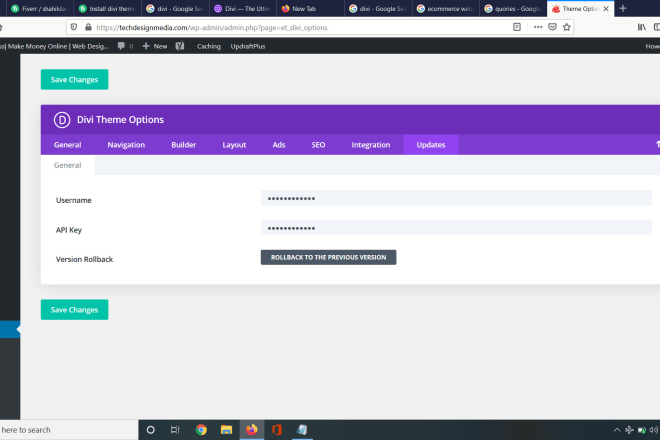660x440 pixels.
Task: Open a new browser tab with plus icon
Action: point(623,8)
